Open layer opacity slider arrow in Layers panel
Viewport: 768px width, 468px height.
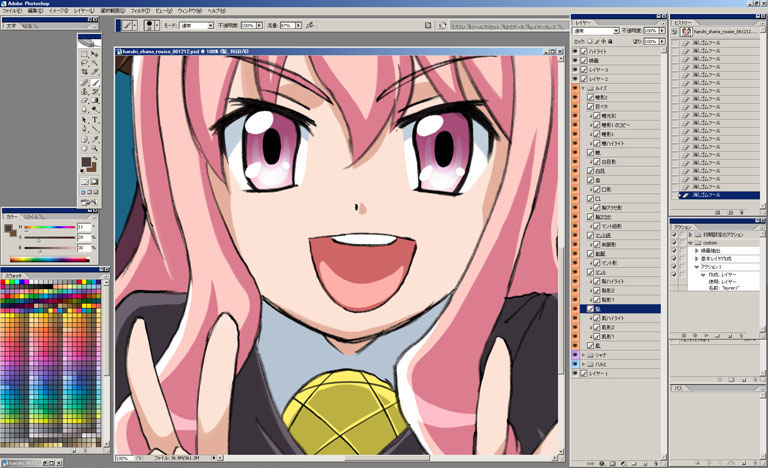[662, 30]
